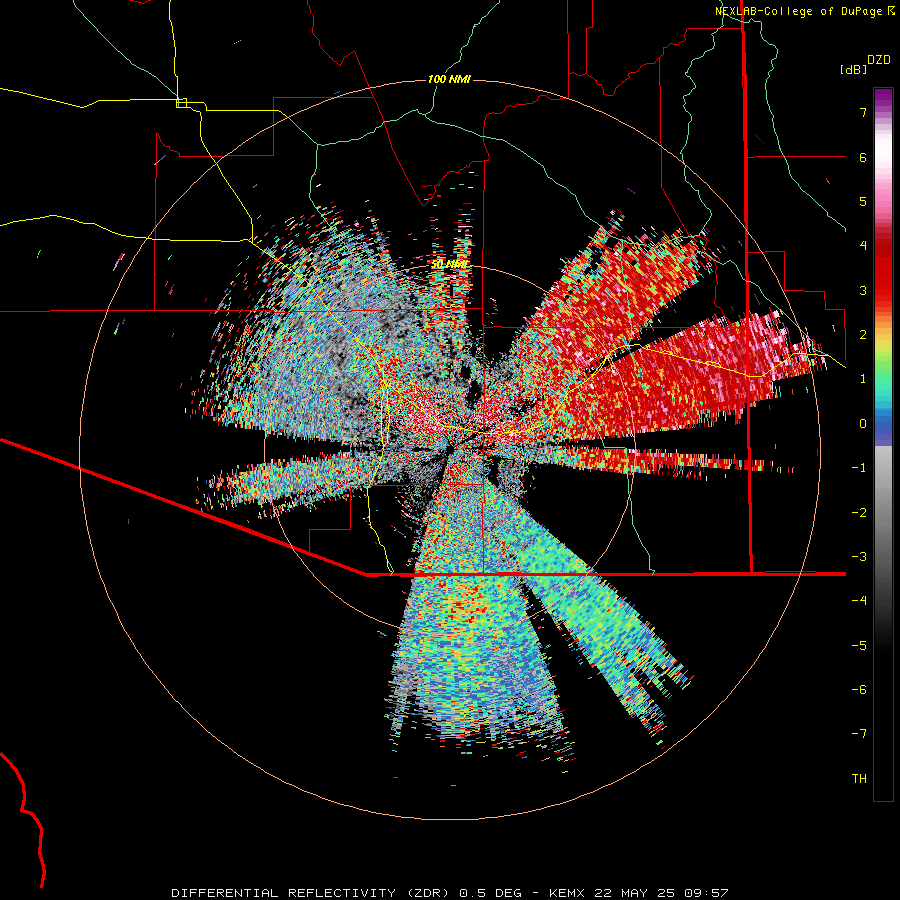Click the positive 1 value on color scale
Screen dimensions: 900x900
[x=863, y=379]
